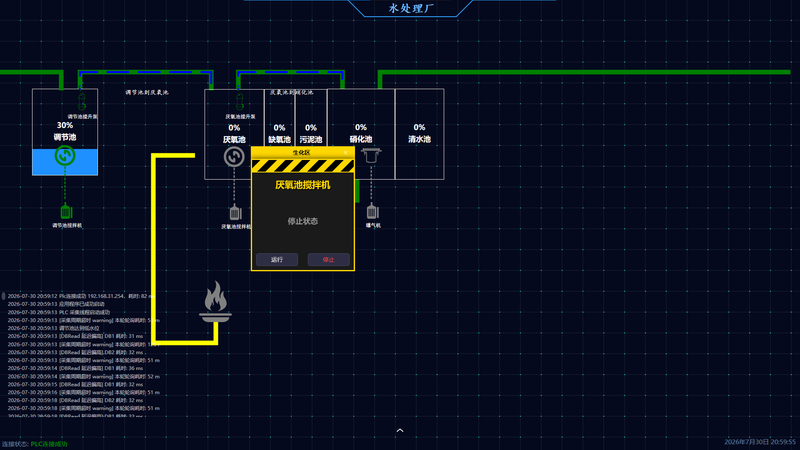Click the 清水池 tank label
The height and width of the screenshot is (450, 800).
point(419,139)
